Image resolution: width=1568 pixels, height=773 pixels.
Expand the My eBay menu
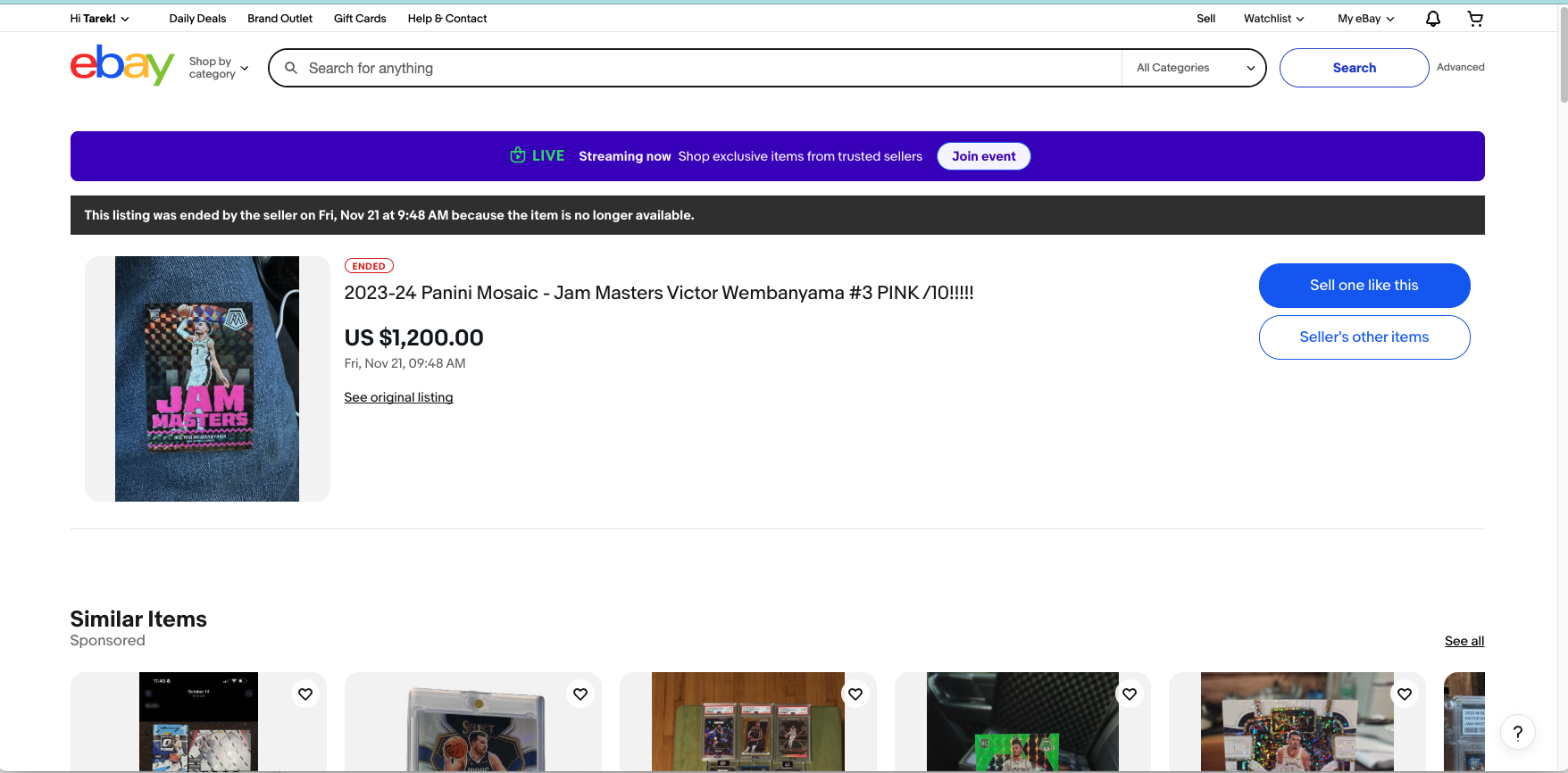1365,19
